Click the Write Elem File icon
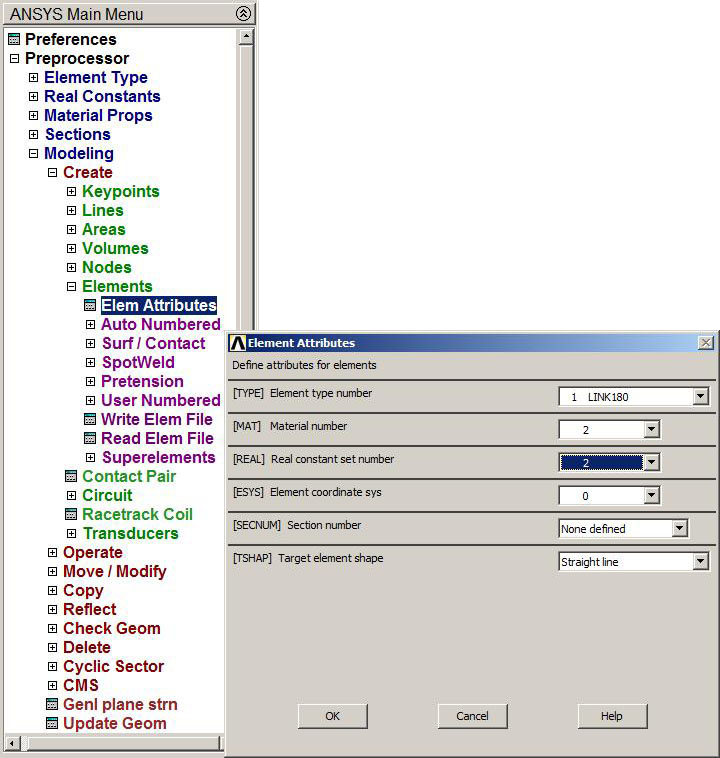The image size is (720, 758). tap(90, 420)
